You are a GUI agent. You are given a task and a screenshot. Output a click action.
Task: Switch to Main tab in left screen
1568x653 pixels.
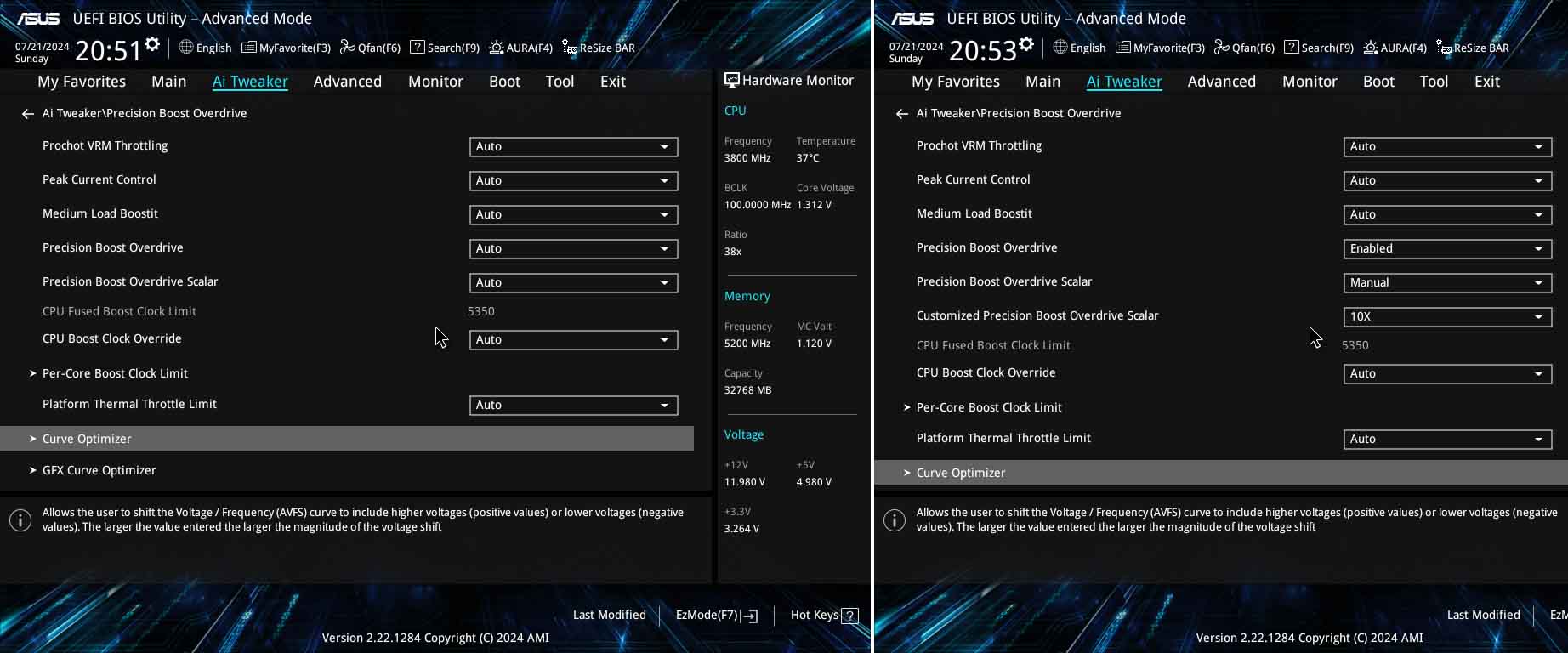point(169,82)
